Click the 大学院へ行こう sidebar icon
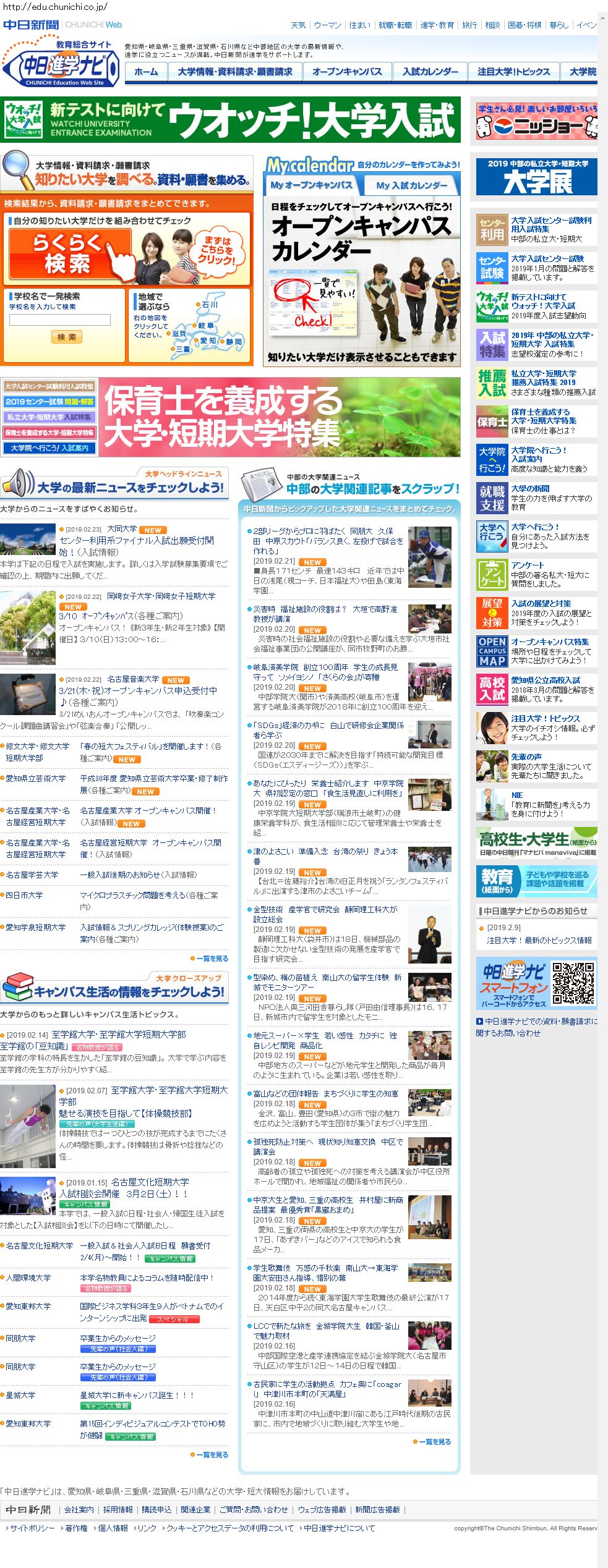This screenshot has width=608, height=1568. coord(492,460)
